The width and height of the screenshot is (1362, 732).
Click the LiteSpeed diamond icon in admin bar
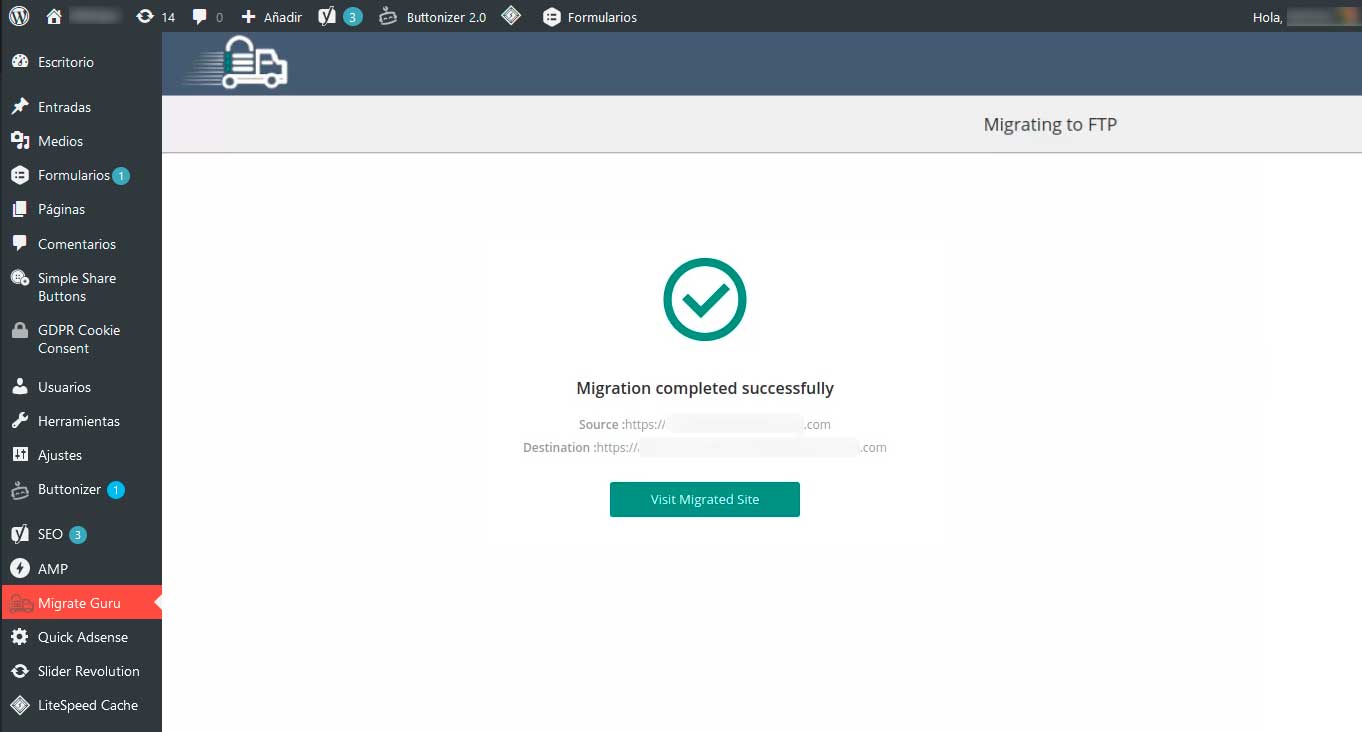511,16
